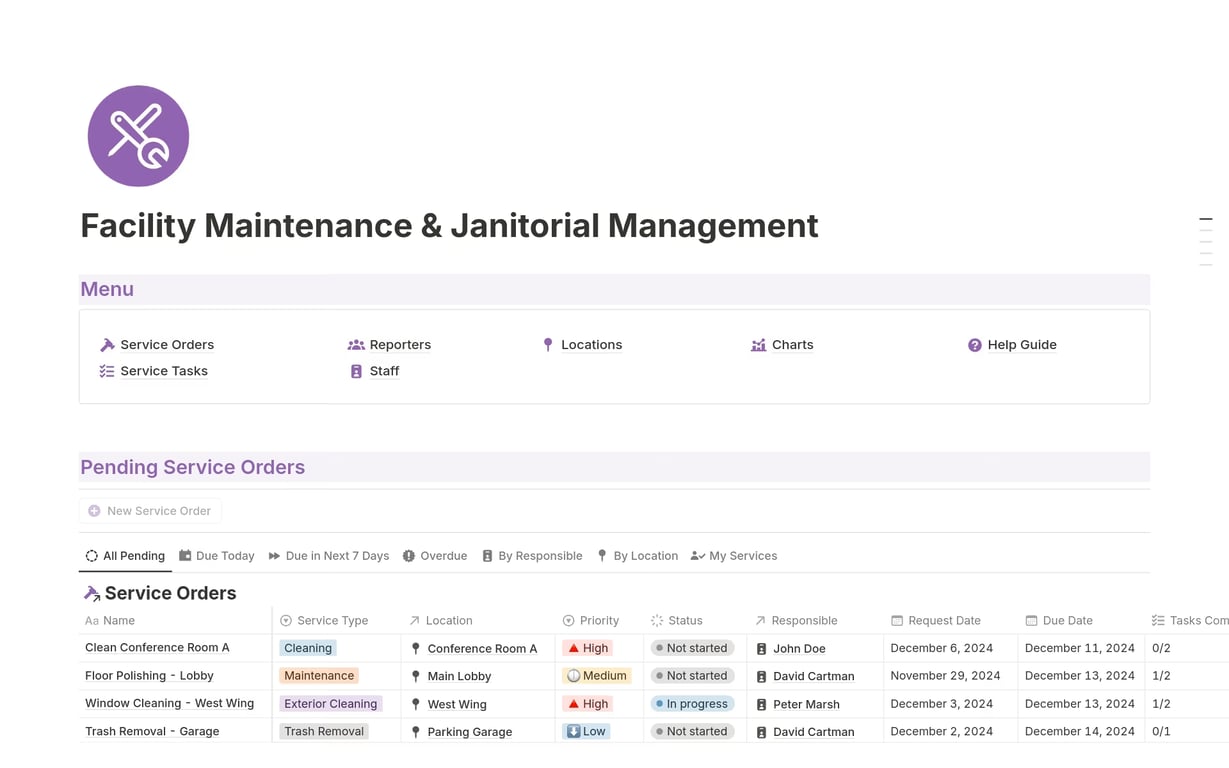1229x768 pixels.
Task: Open the Name column header menu
Action: click(175, 621)
